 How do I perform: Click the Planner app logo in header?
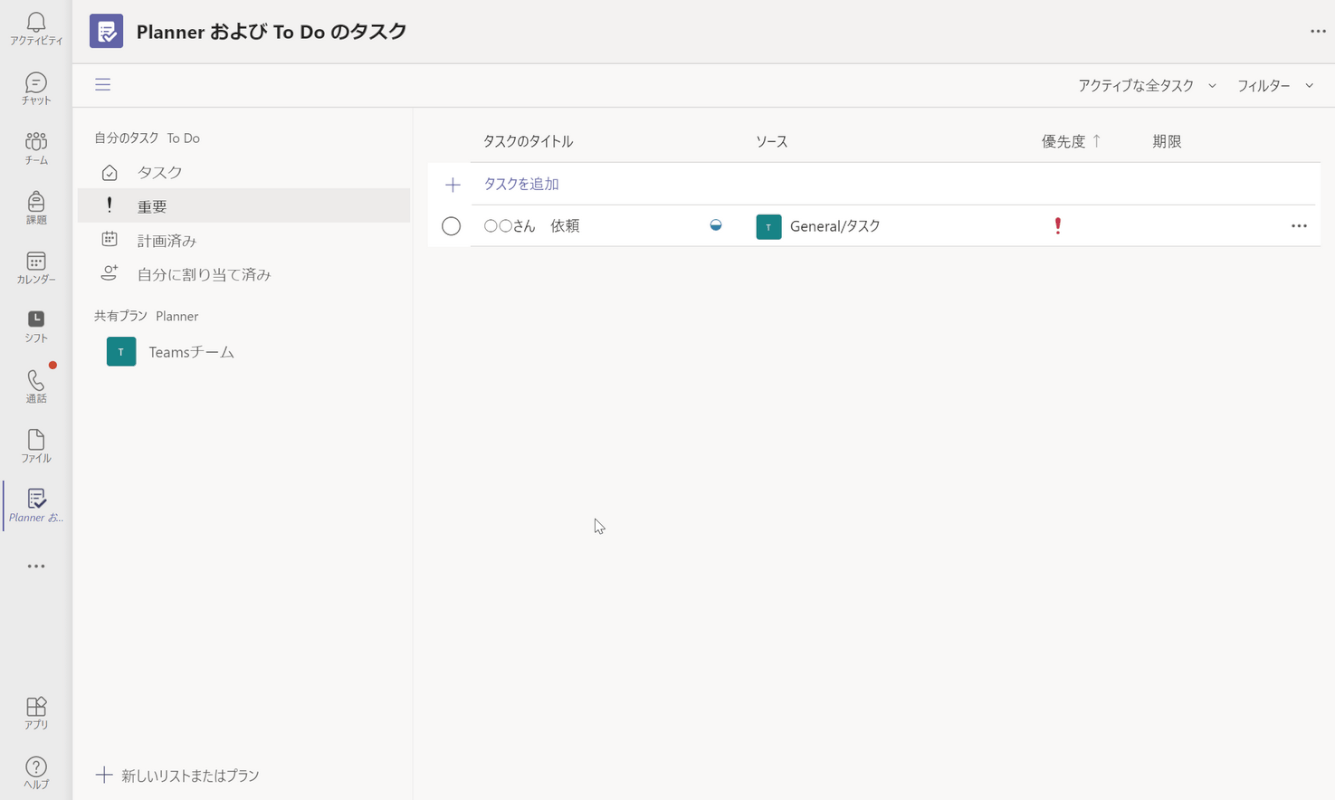106,31
